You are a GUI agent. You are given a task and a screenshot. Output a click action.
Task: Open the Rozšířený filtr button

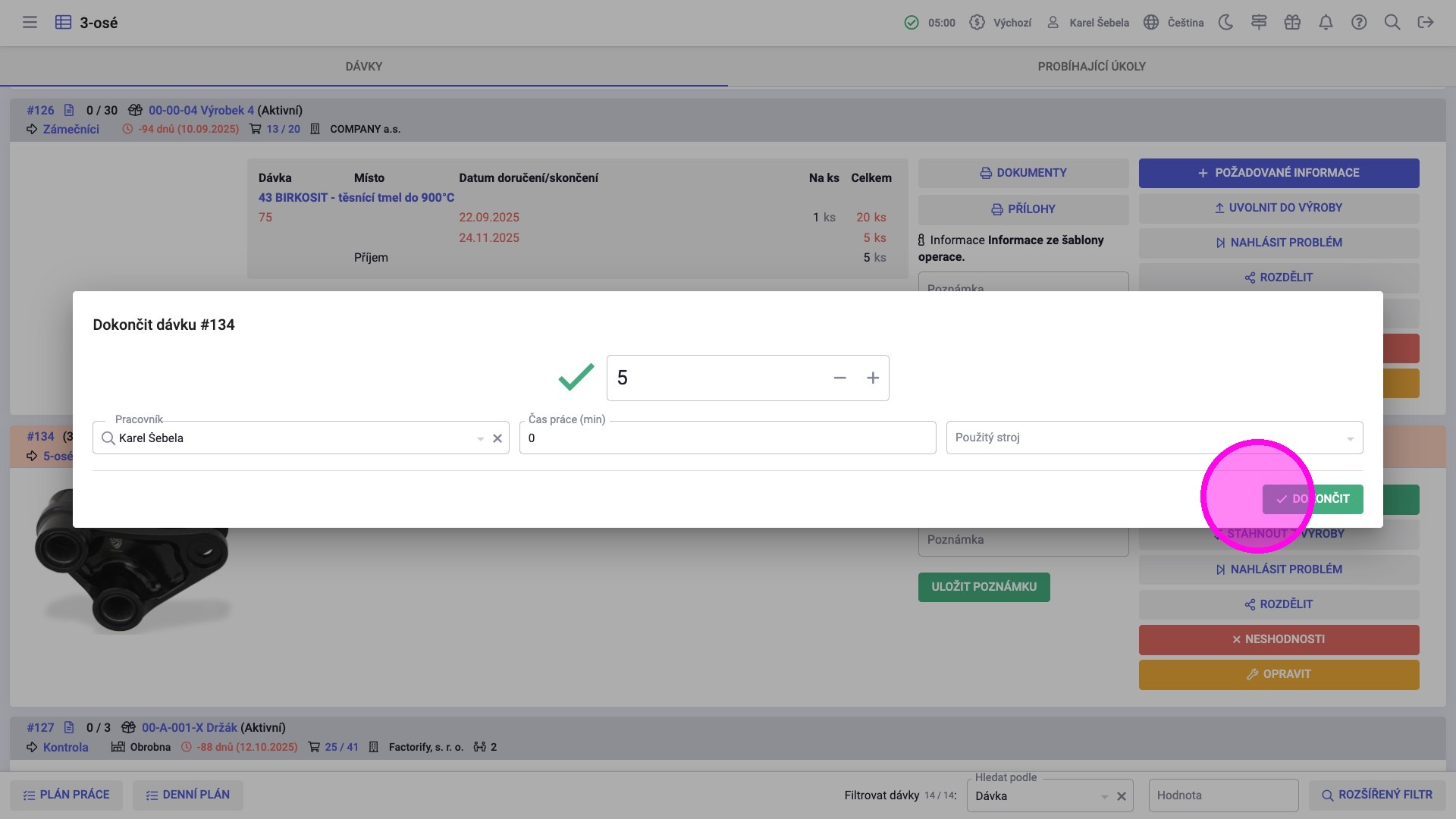pyautogui.click(x=1376, y=795)
